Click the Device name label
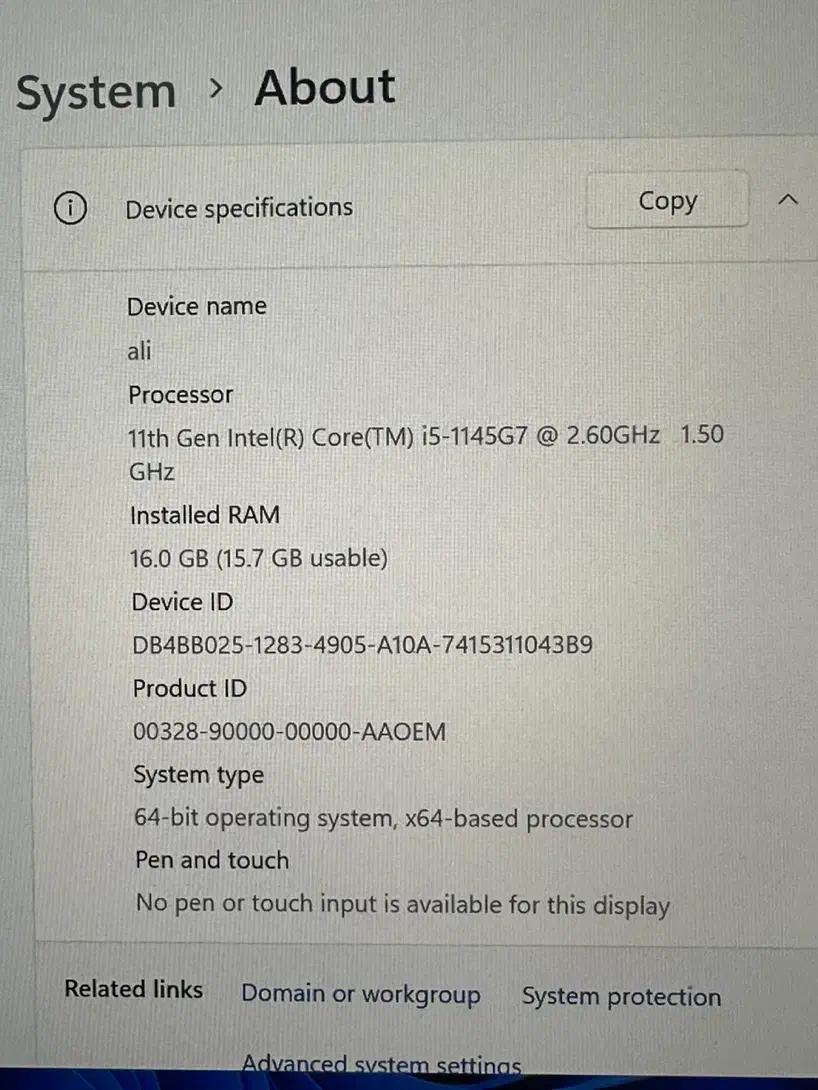818x1090 pixels. tap(197, 306)
